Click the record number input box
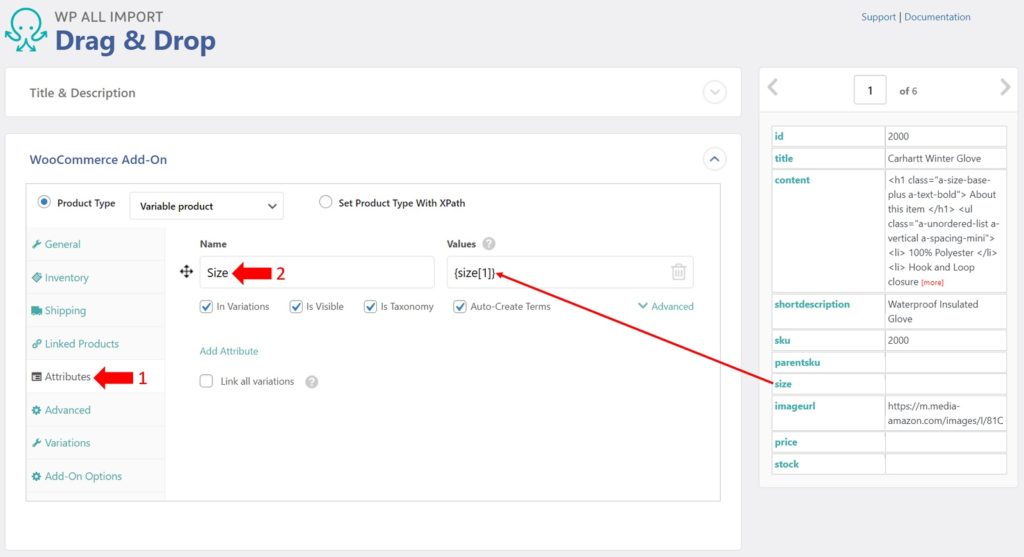This screenshot has height=557, width=1024. pyautogui.click(x=870, y=90)
